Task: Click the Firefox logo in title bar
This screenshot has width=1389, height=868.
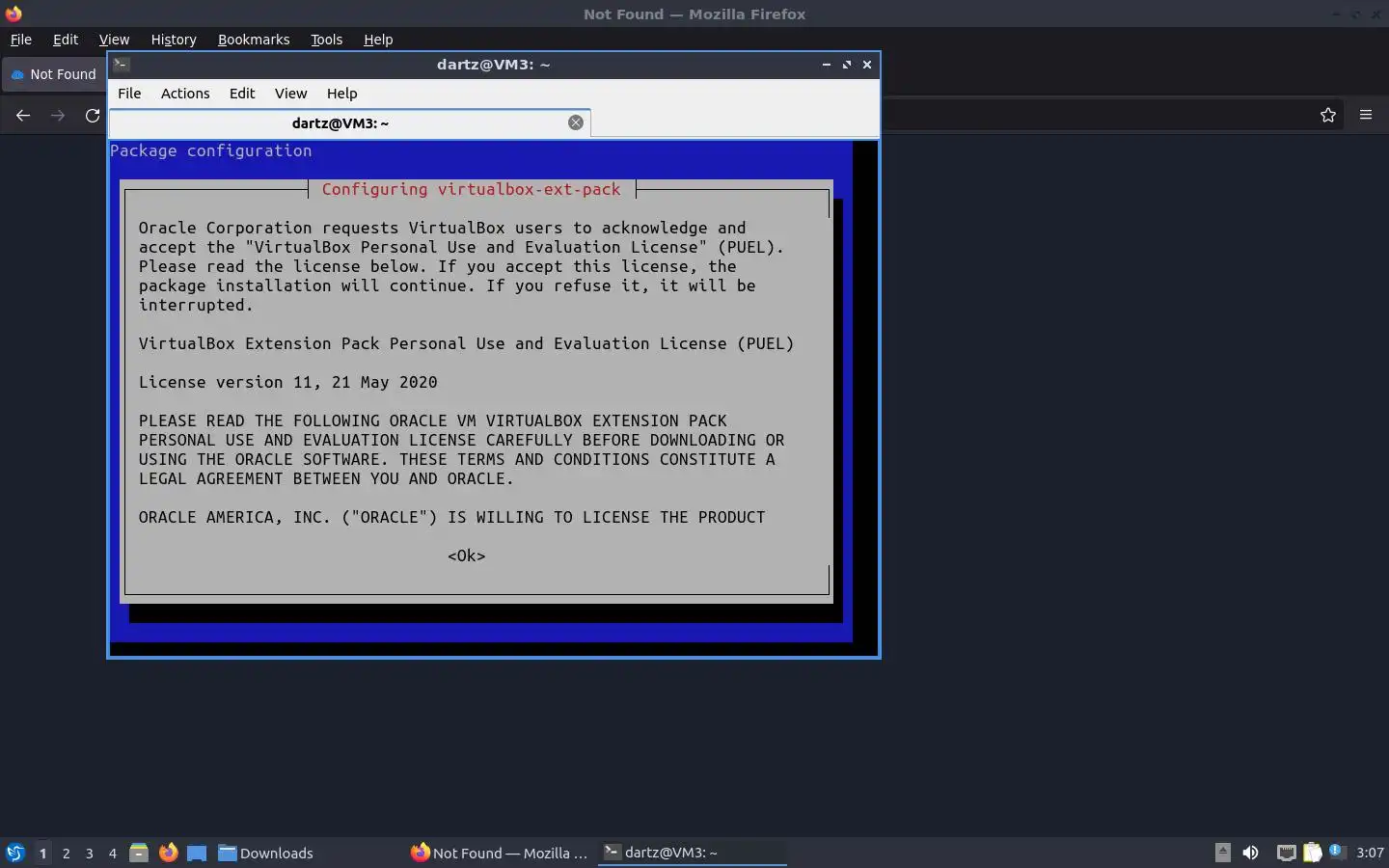Action: tap(14, 14)
